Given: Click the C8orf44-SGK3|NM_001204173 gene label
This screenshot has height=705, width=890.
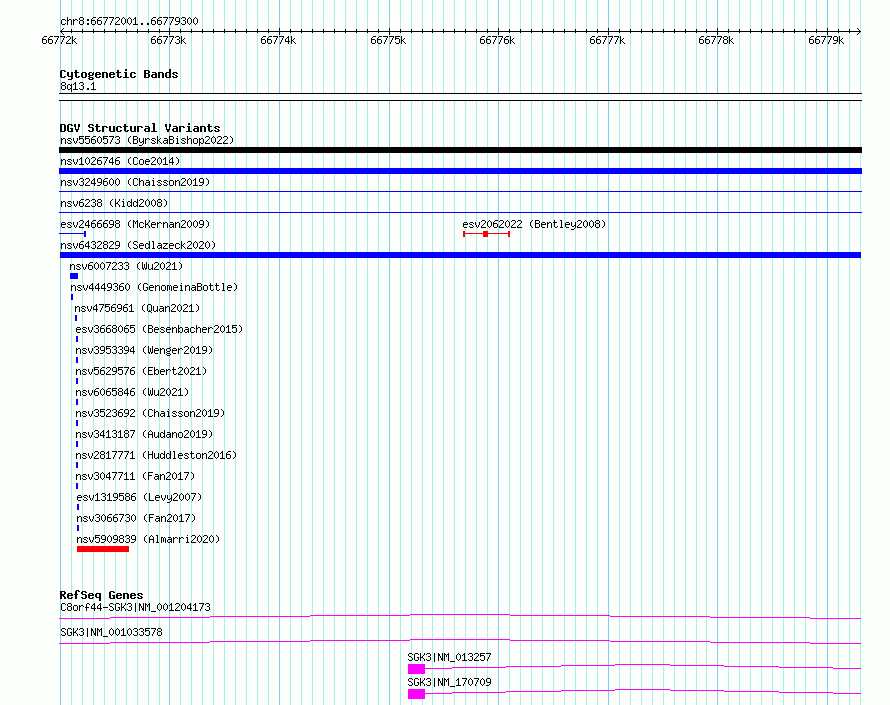Looking at the screenshot, I should [x=135, y=607].
